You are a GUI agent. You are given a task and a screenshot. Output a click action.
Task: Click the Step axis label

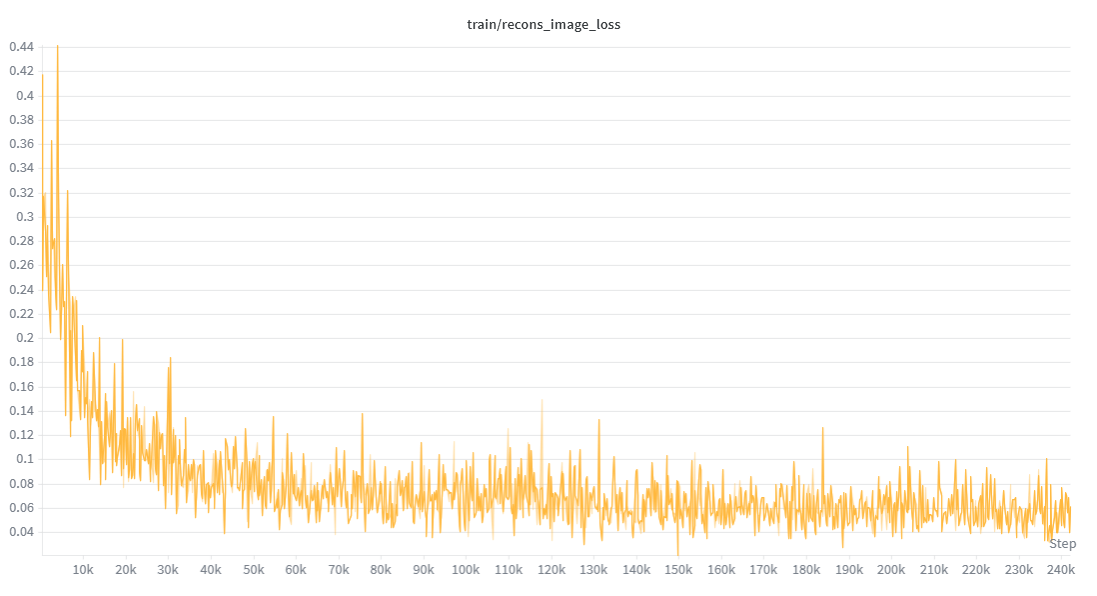coord(1062,544)
